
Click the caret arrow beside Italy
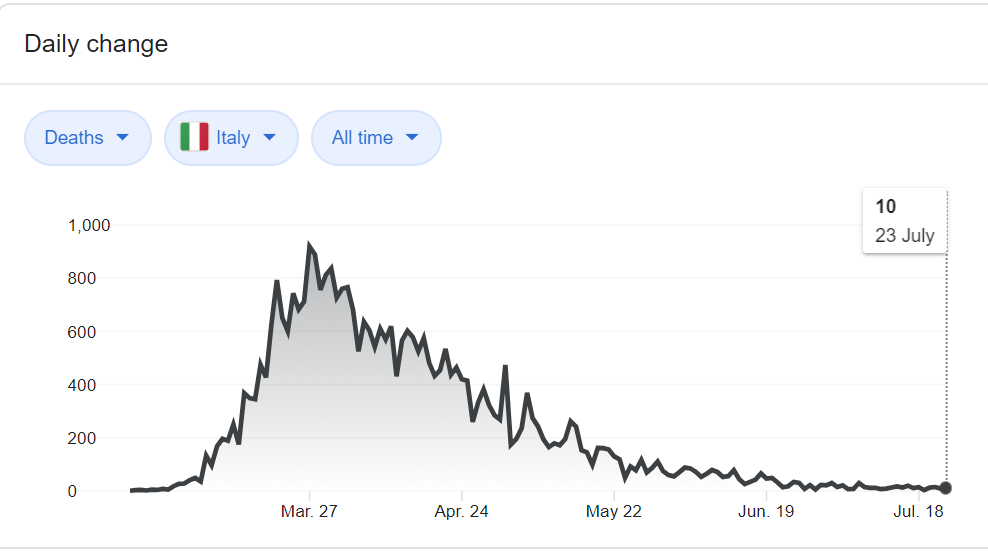(268, 138)
